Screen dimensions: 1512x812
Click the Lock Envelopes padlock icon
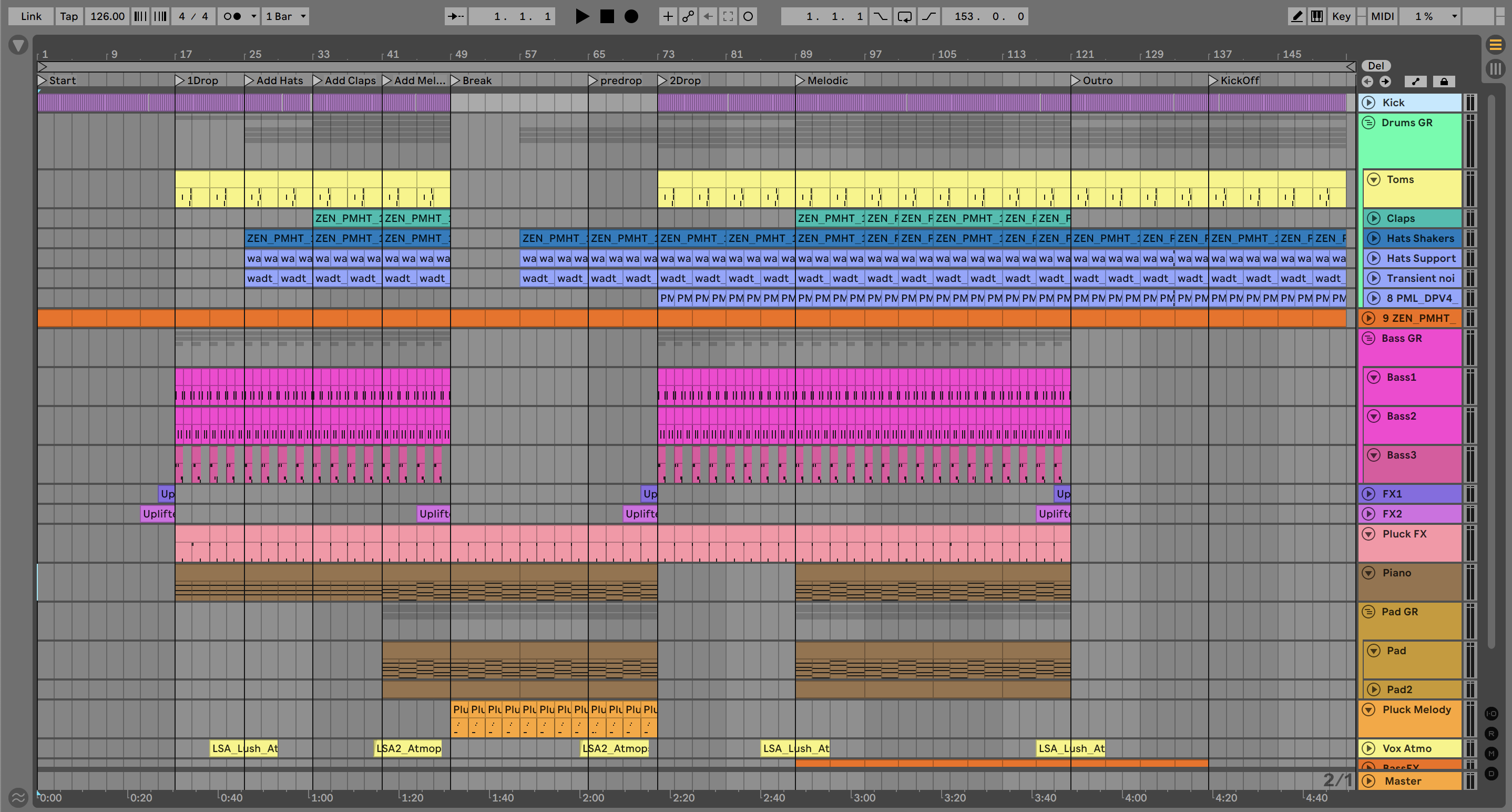click(x=1443, y=82)
